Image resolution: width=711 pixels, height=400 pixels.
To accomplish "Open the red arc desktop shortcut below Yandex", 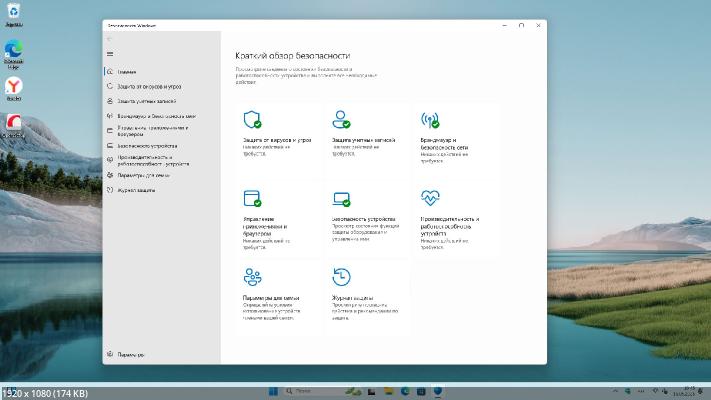I will (14, 126).
